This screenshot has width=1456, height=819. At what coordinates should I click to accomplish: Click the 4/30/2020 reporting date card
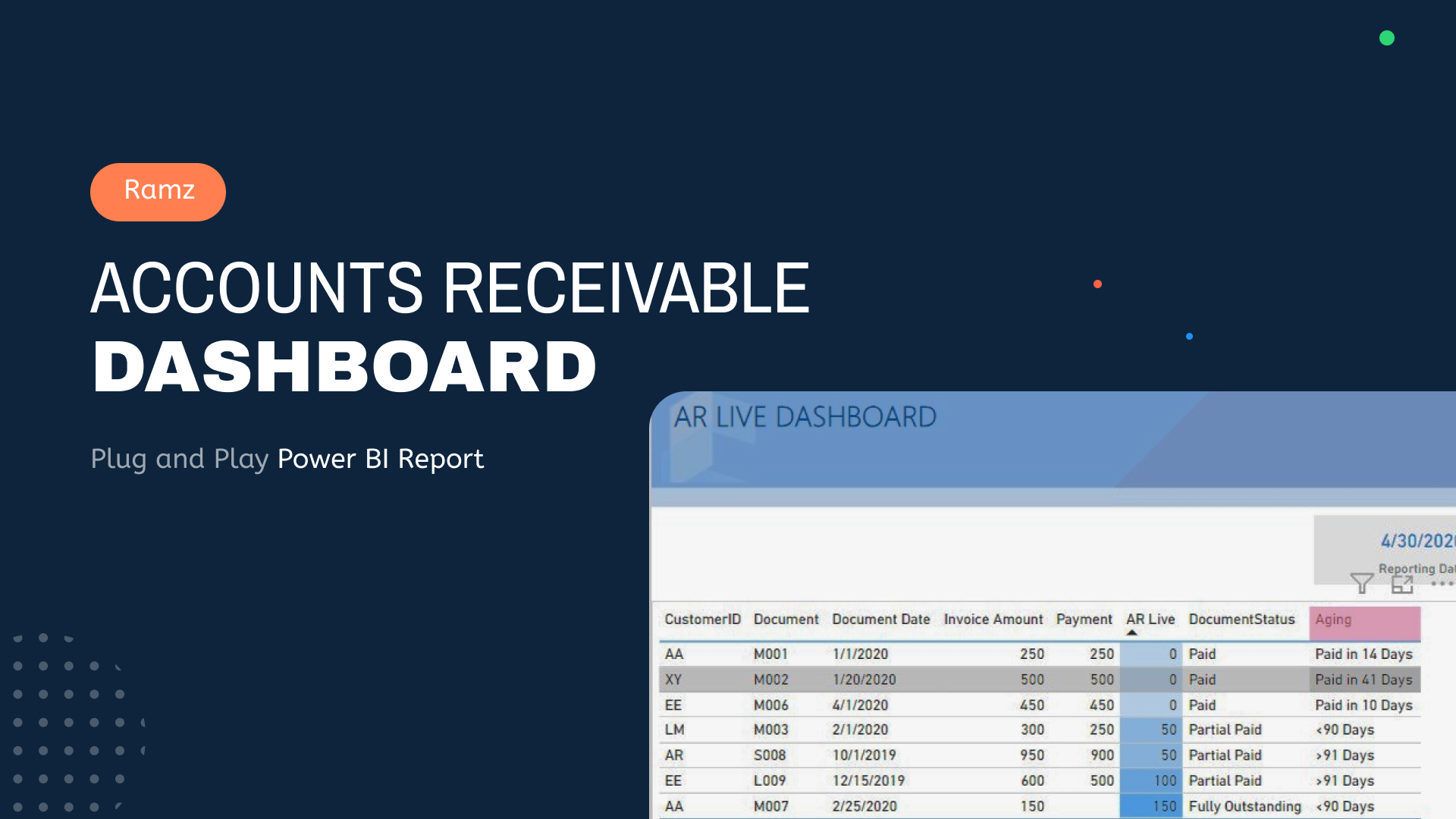click(x=1385, y=550)
